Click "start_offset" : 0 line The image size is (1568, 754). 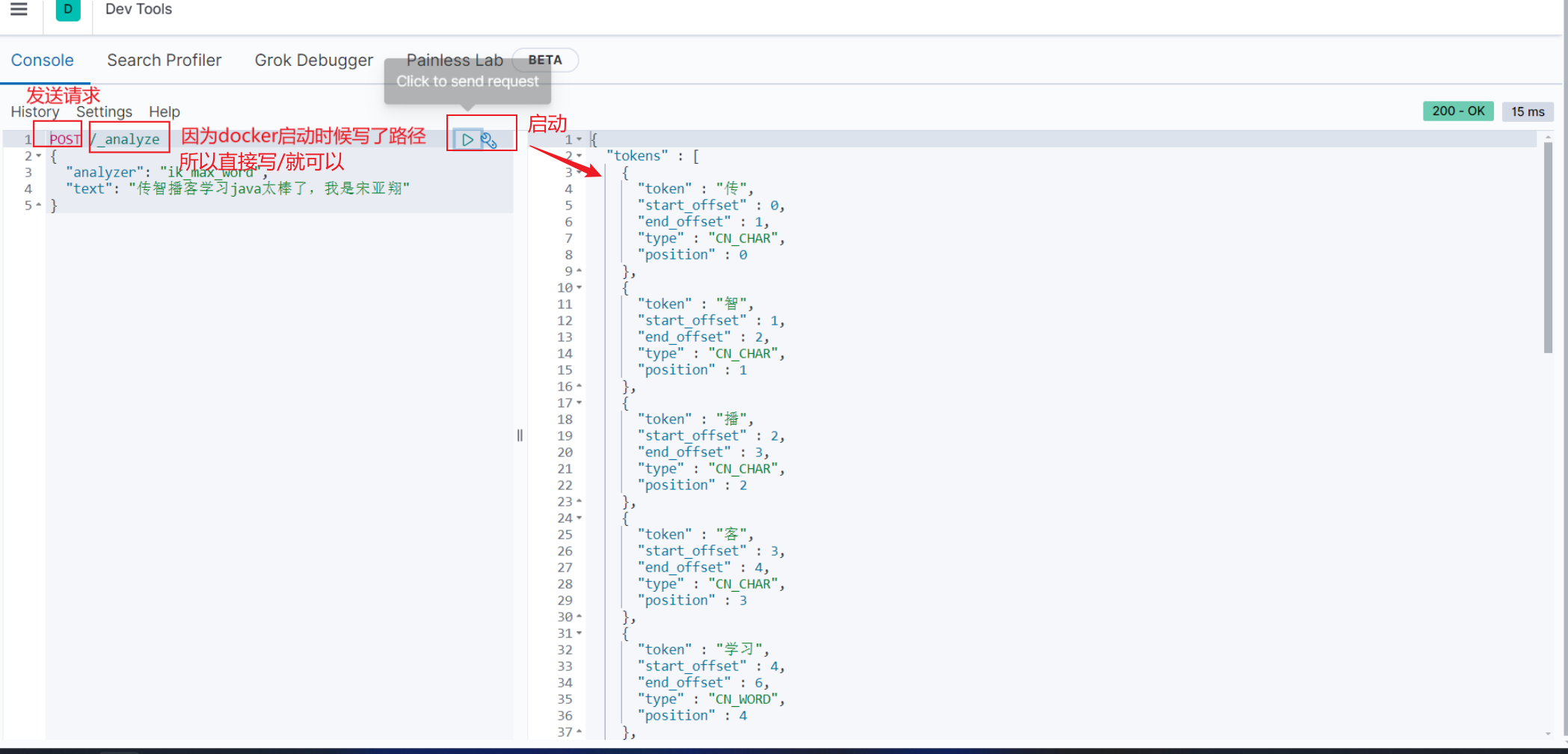(x=711, y=206)
